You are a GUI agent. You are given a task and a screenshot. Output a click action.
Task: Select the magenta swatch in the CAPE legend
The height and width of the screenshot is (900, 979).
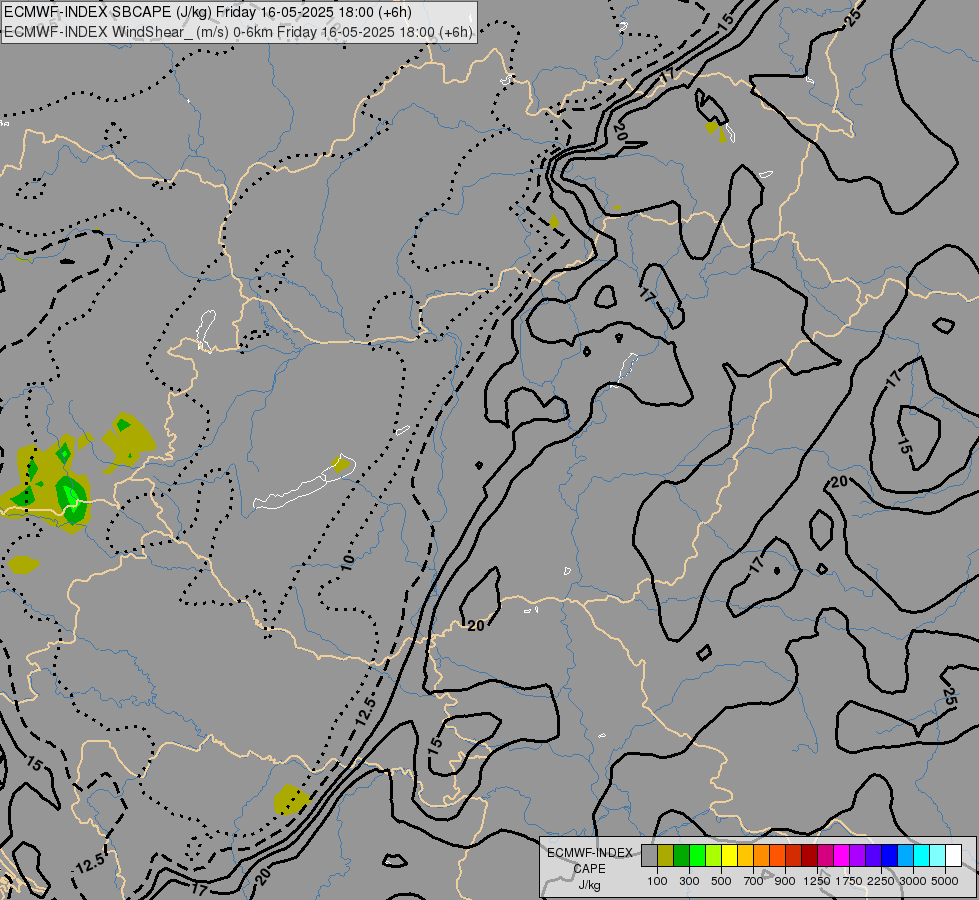tap(842, 855)
